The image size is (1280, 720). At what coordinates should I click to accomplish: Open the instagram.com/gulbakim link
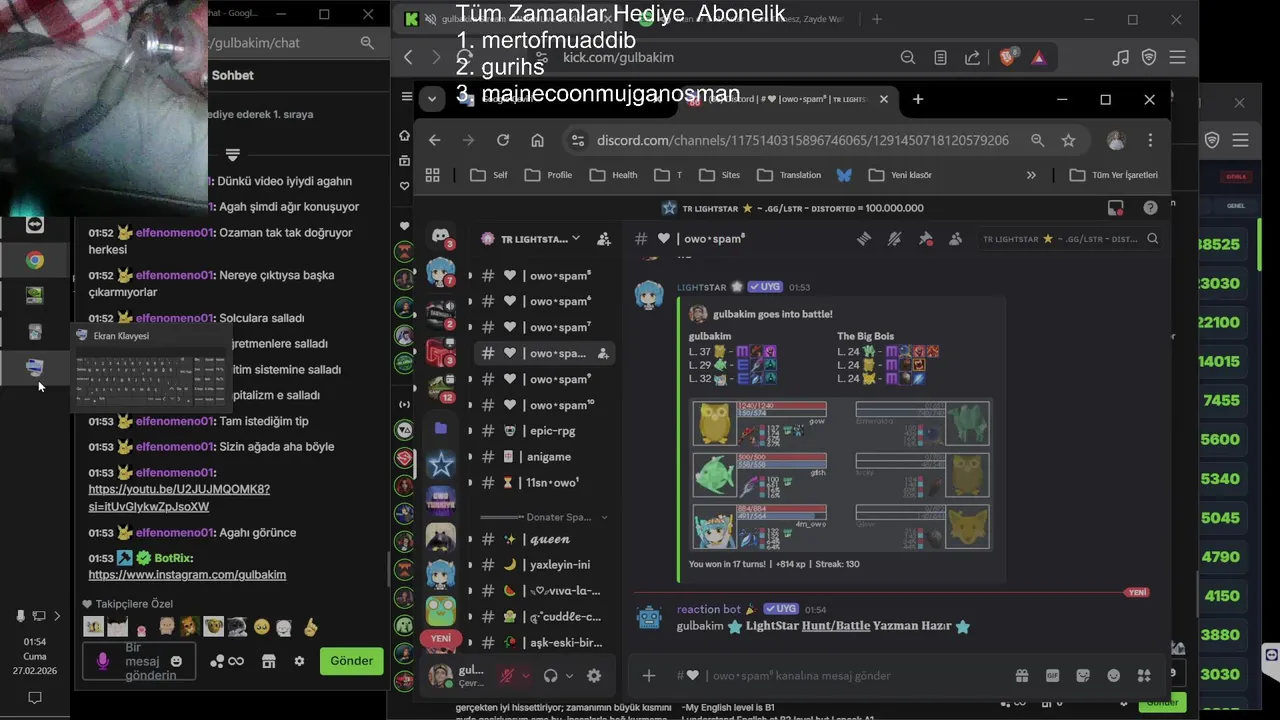point(187,575)
